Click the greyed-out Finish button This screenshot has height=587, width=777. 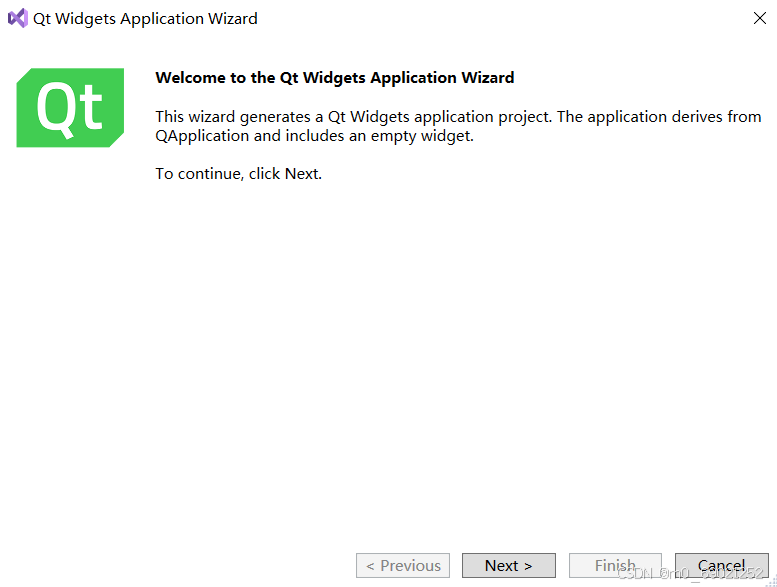[x=615, y=565]
